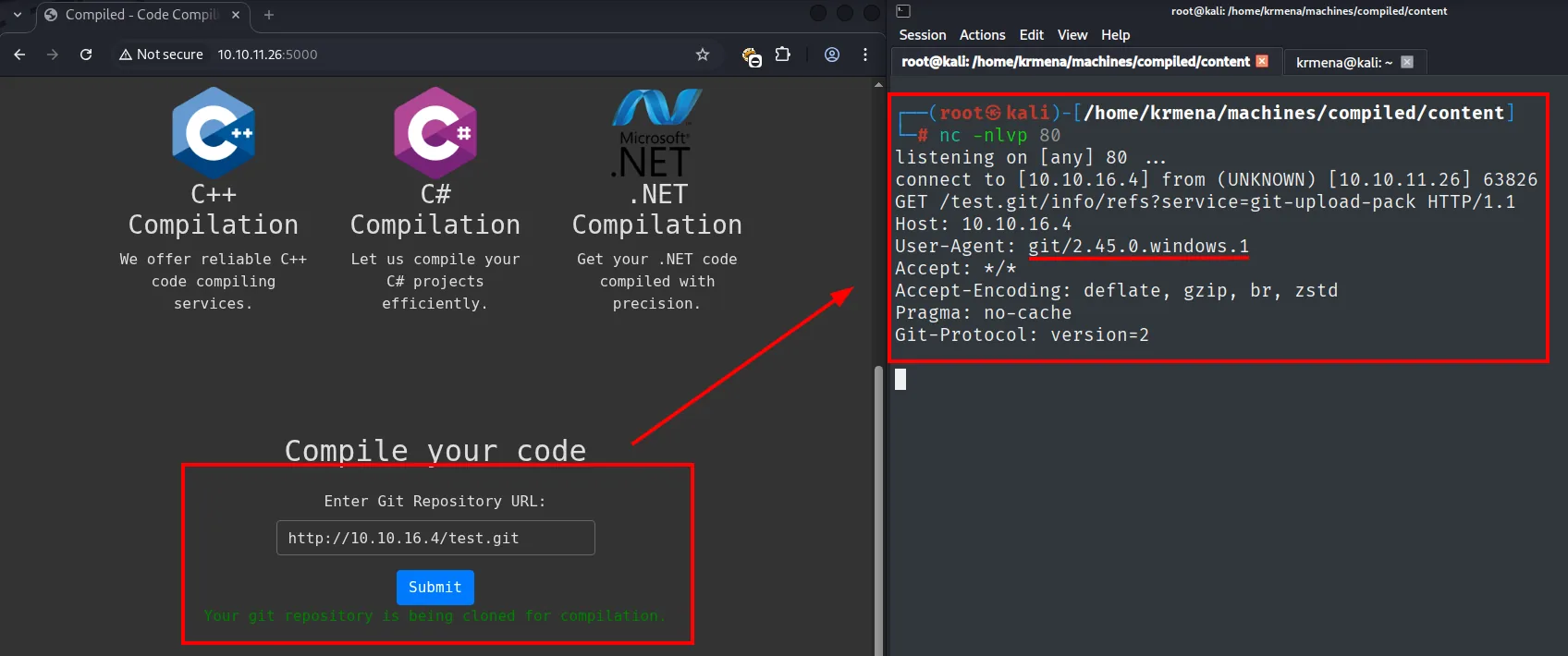Open the terminal Help menu
1568x656 pixels.
coord(1115,35)
